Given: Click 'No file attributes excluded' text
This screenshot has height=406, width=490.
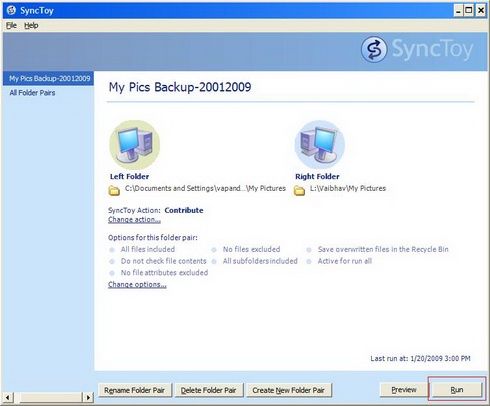Looking at the screenshot, I should (164, 273).
